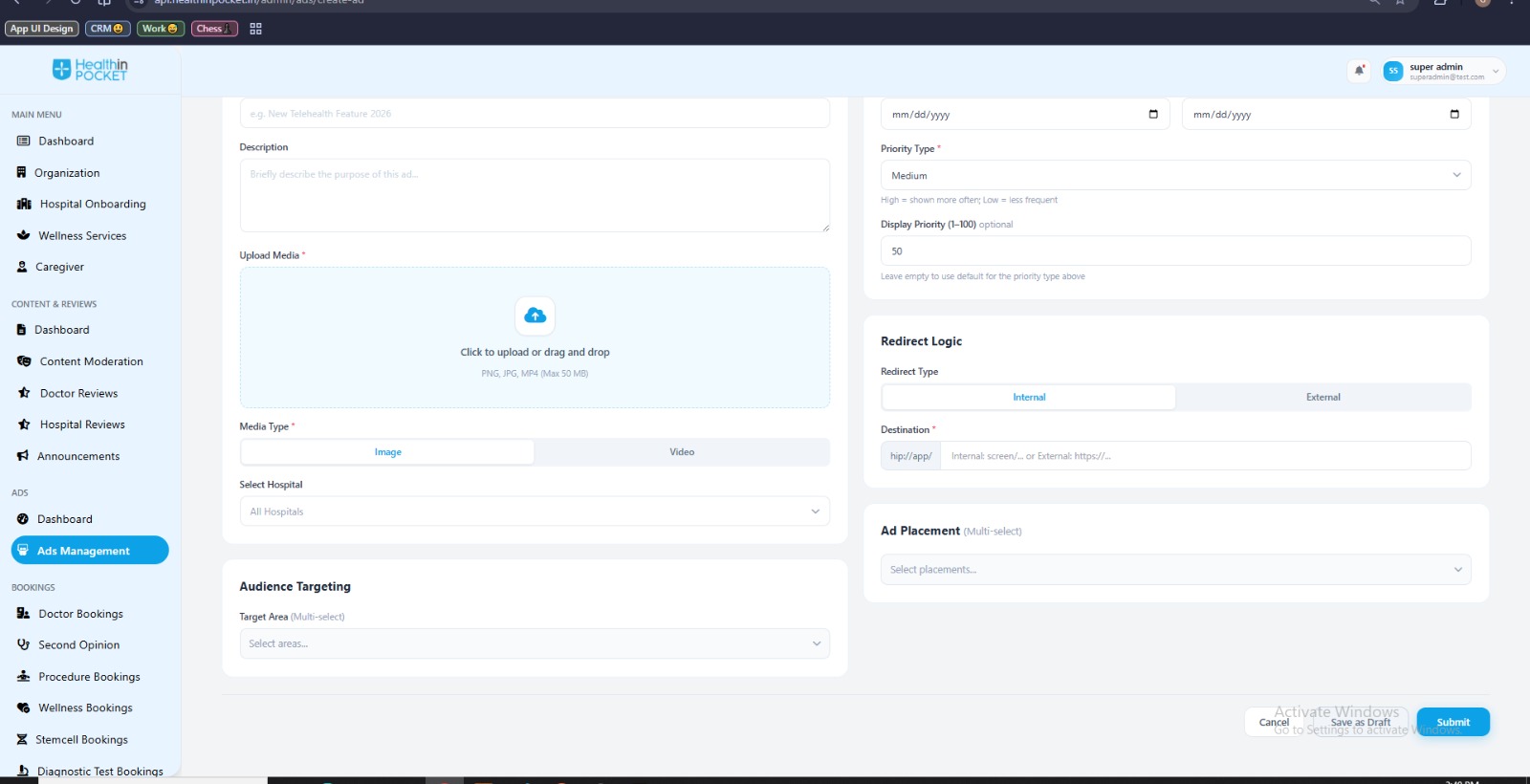
Task: Click the Healthin Pocket logo
Action: 90,70
